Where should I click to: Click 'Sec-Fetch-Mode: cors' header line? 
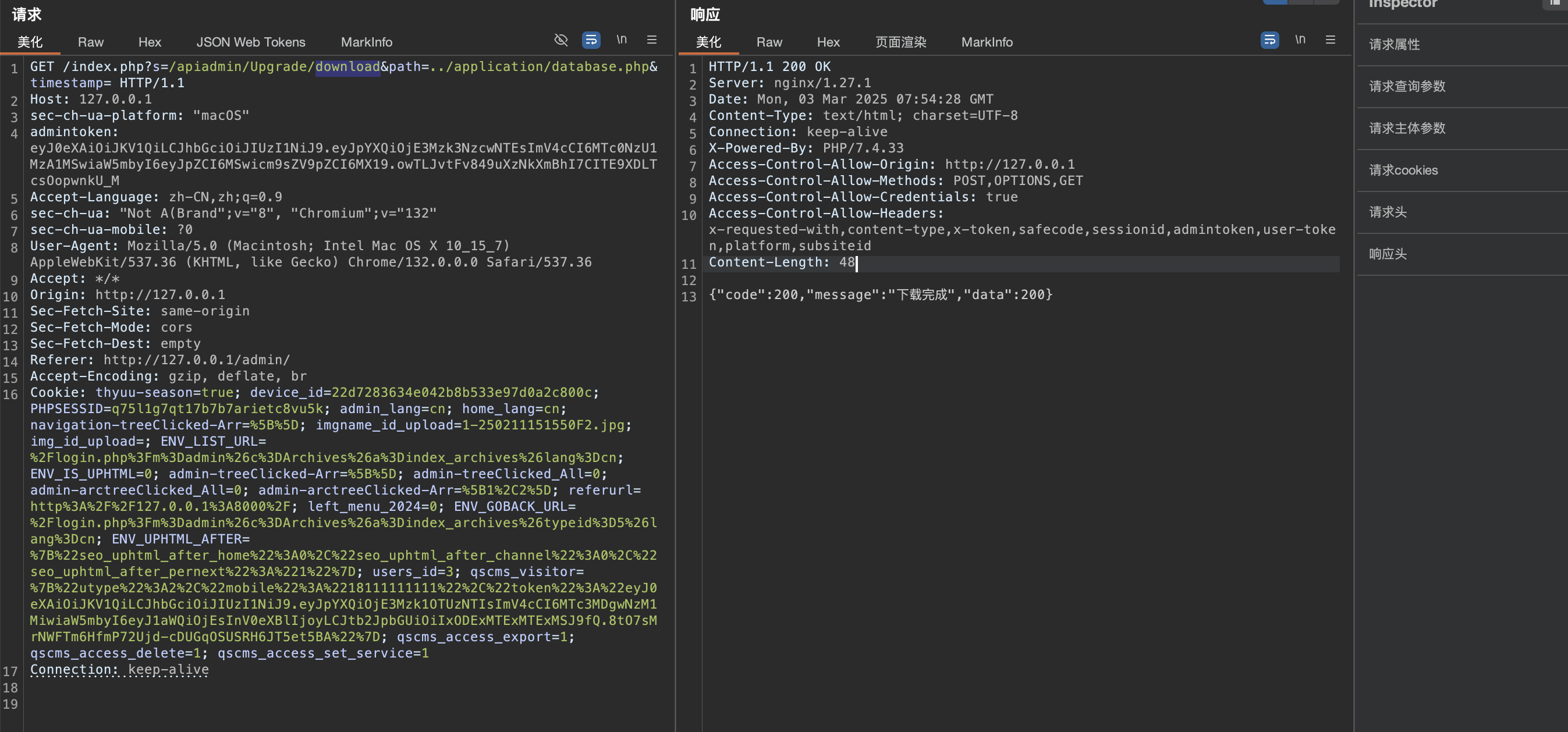point(111,328)
